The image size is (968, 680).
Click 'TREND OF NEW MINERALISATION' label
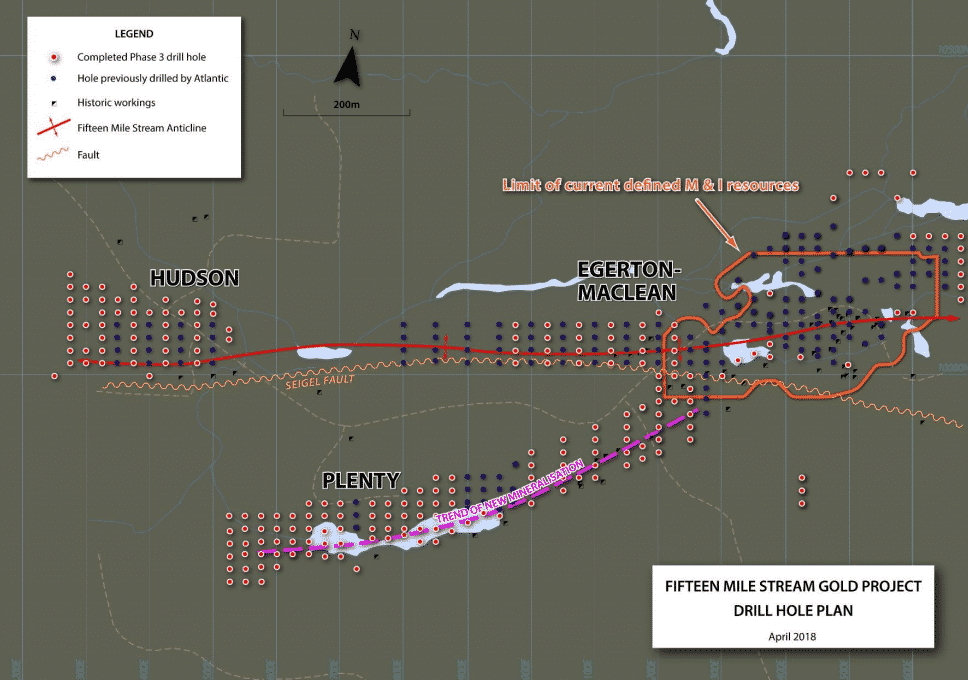510,492
